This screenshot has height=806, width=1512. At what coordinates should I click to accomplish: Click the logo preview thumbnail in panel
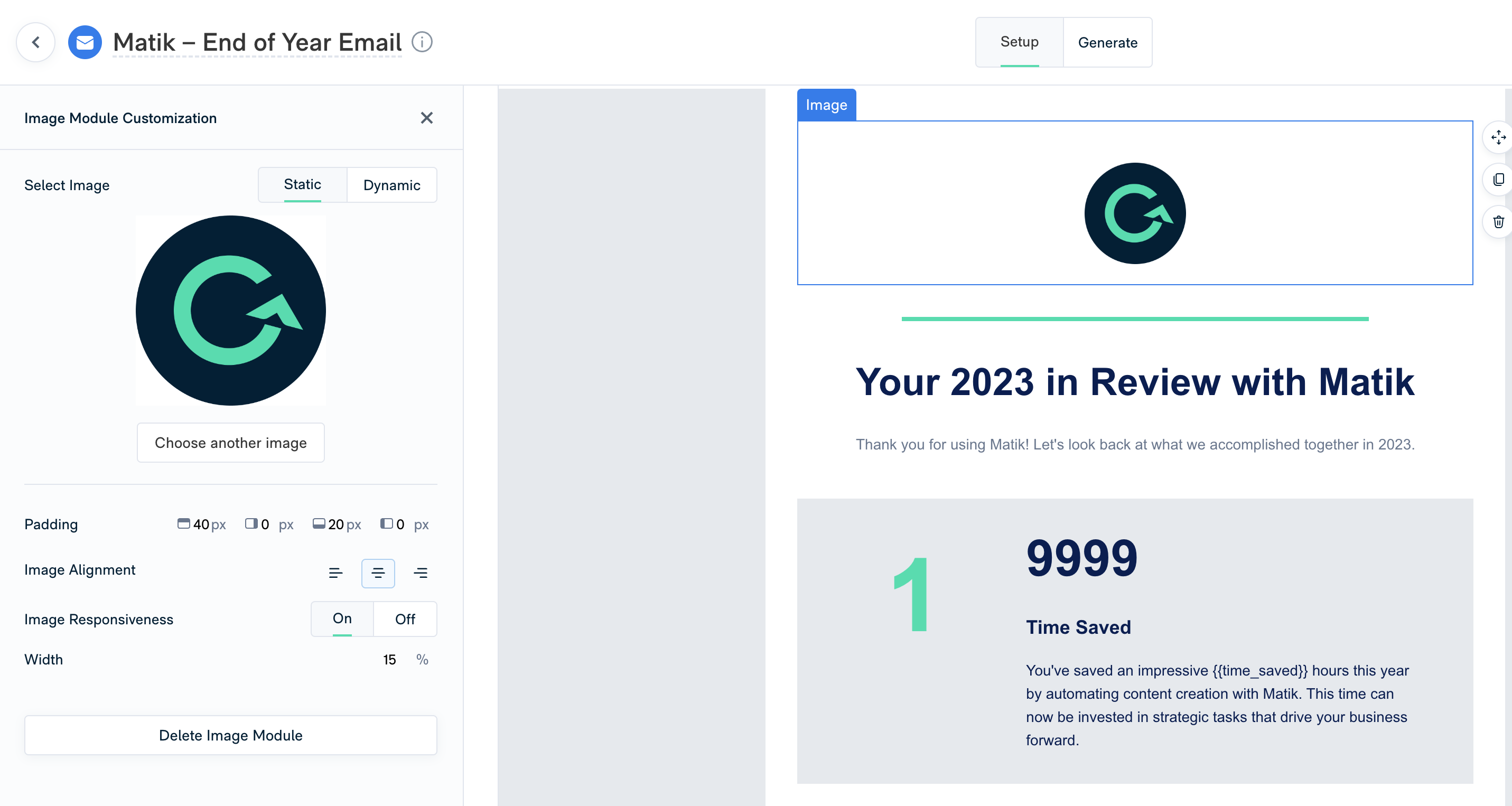point(231,311)
